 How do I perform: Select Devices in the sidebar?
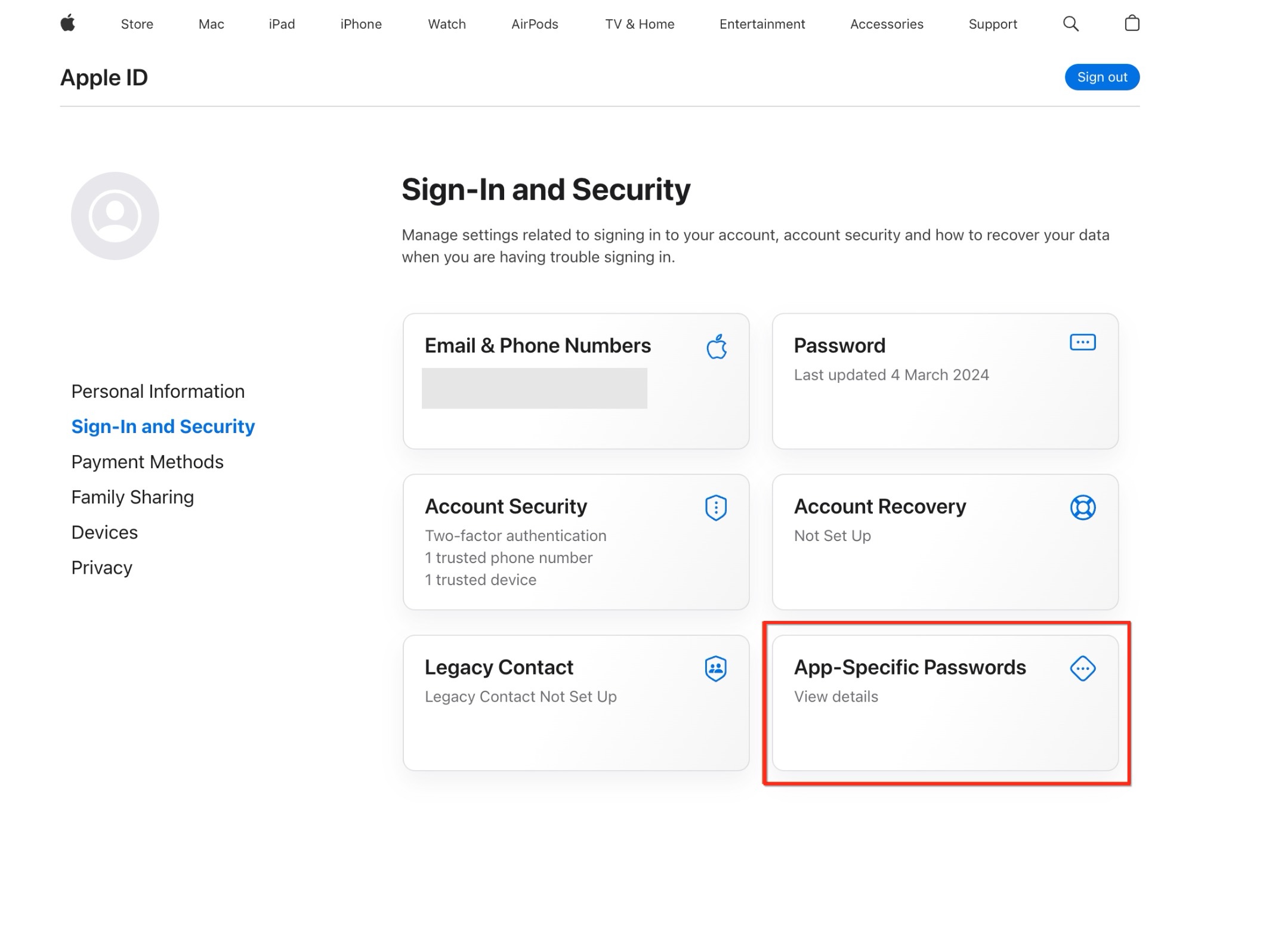pyautogui.click(x=104, y=532)
